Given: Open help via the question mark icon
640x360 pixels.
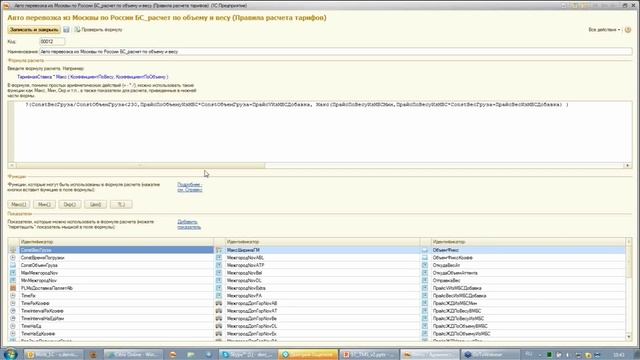Looking at the screenshot, I should pos(628,30).
